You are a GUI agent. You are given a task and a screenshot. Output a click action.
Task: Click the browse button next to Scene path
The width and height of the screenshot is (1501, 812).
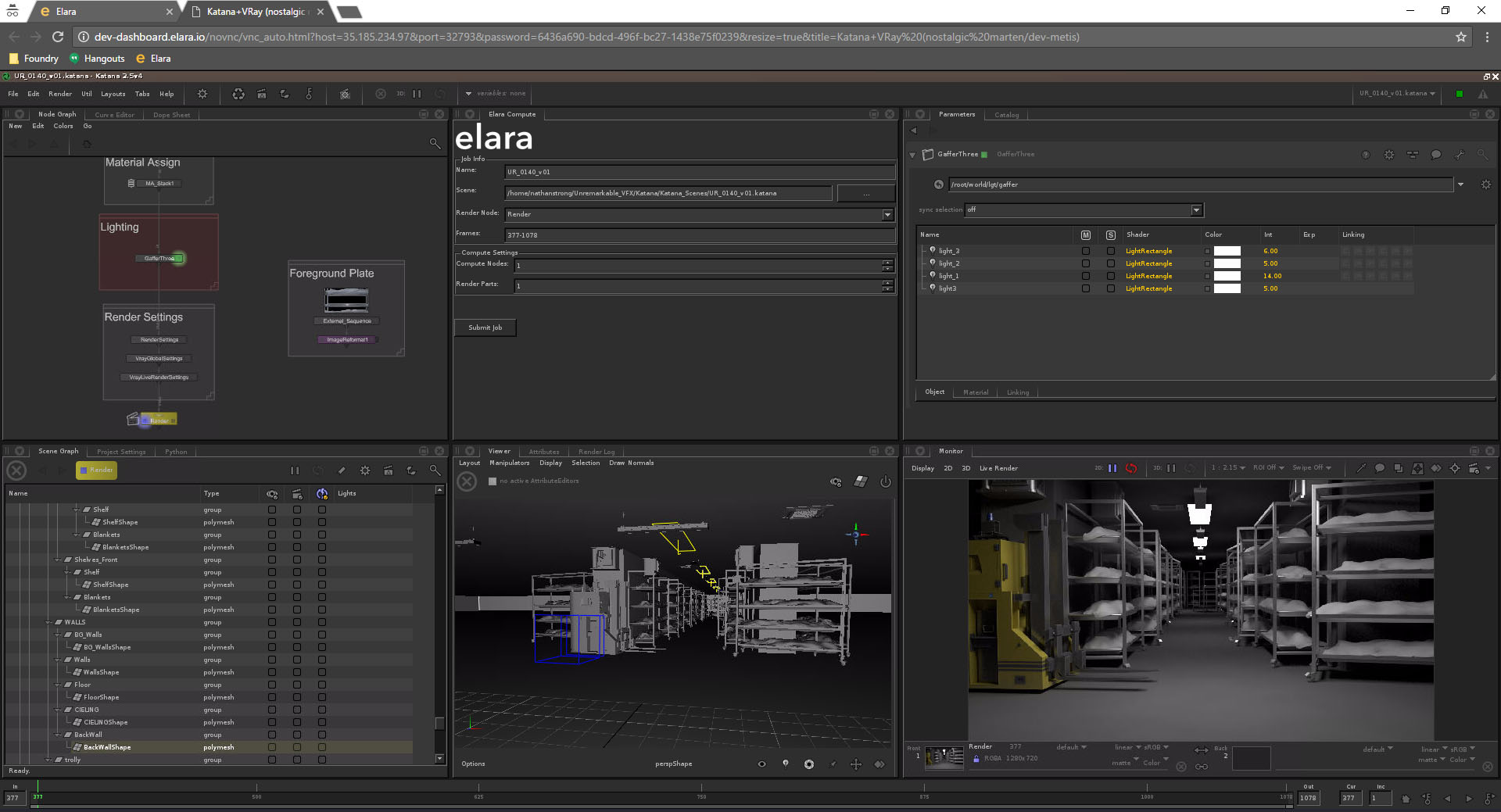[x=865, y=193]
